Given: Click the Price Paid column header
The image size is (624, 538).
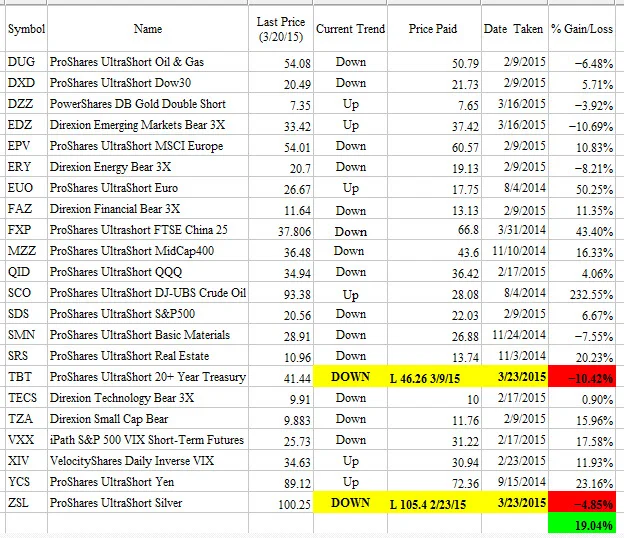Looking at the screenshot, I should pos(434,29).
